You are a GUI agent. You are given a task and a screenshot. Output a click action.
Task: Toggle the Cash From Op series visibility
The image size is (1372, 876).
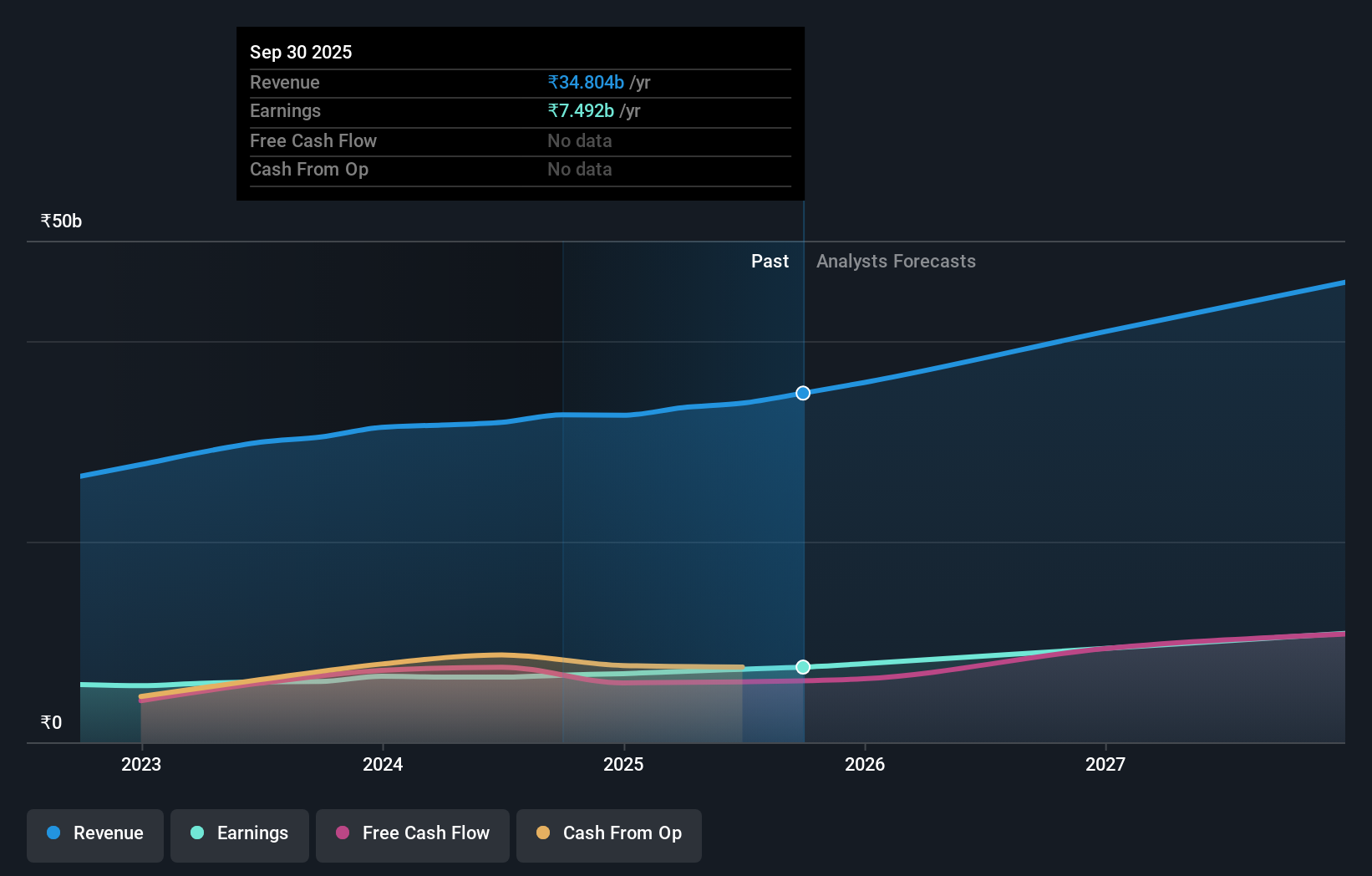(x=608, y=833)
